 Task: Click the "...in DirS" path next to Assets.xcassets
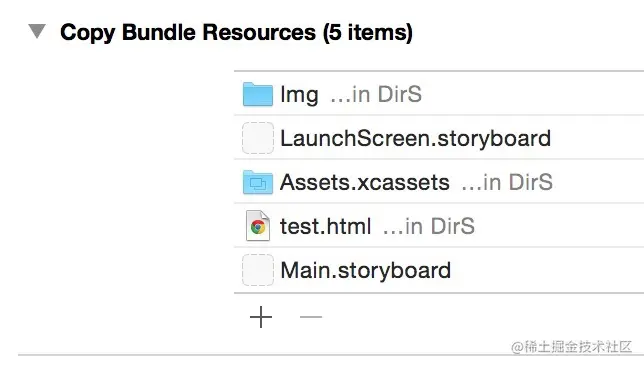click(x=507, y=182)
